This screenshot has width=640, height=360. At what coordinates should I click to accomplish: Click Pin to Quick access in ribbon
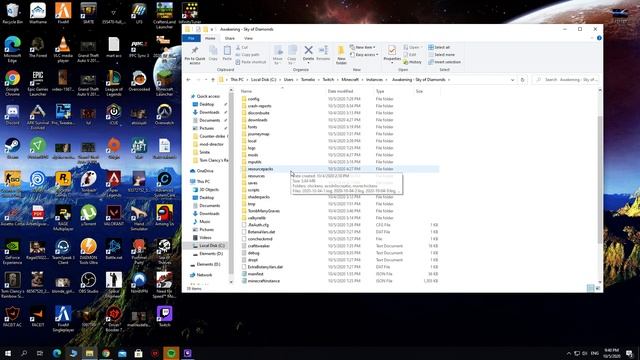coord(195,55)
